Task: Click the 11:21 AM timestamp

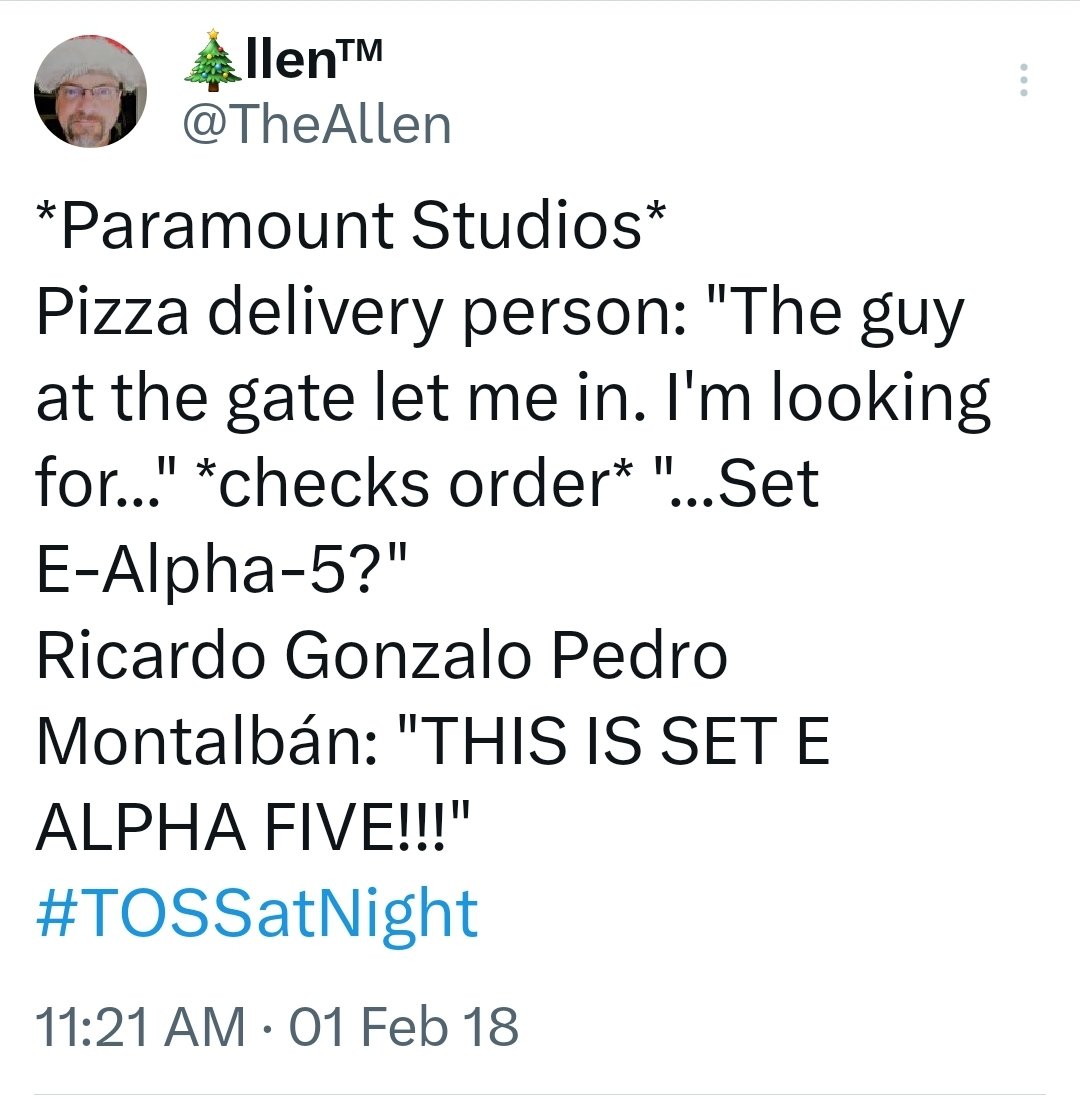Action: (x=140, y=1026)
